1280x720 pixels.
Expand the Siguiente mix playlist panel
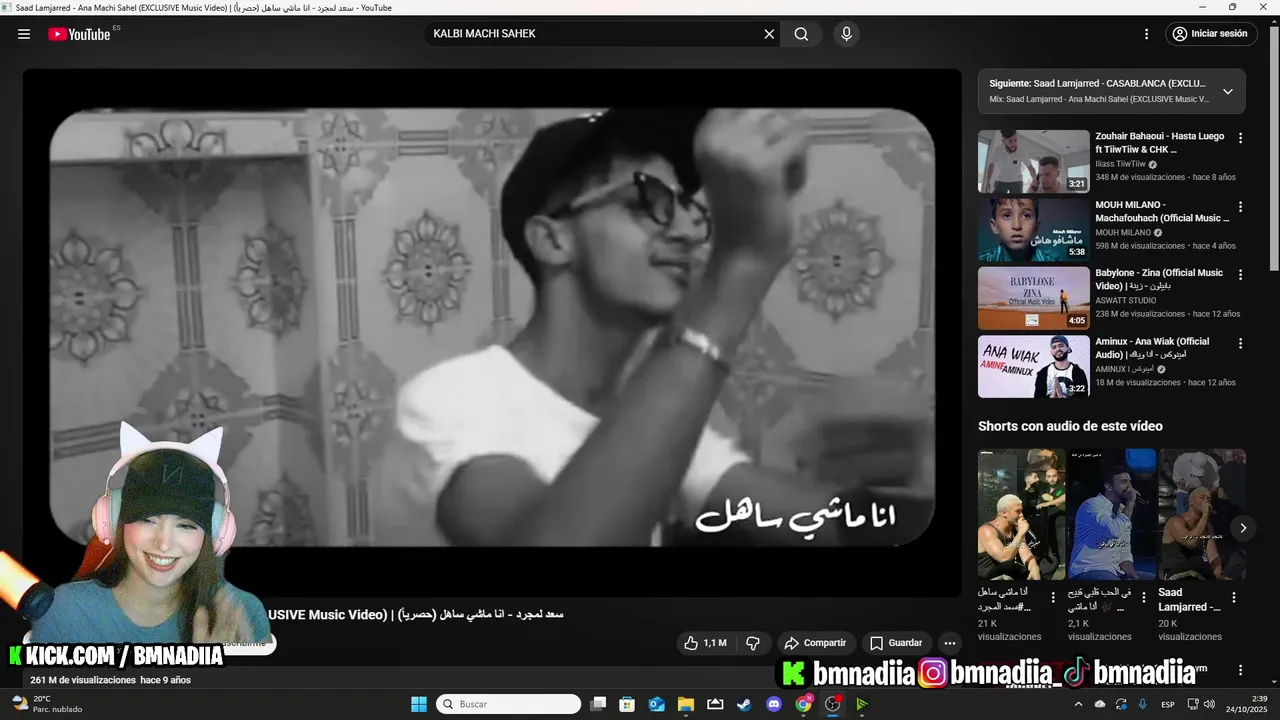[1228, 91]
